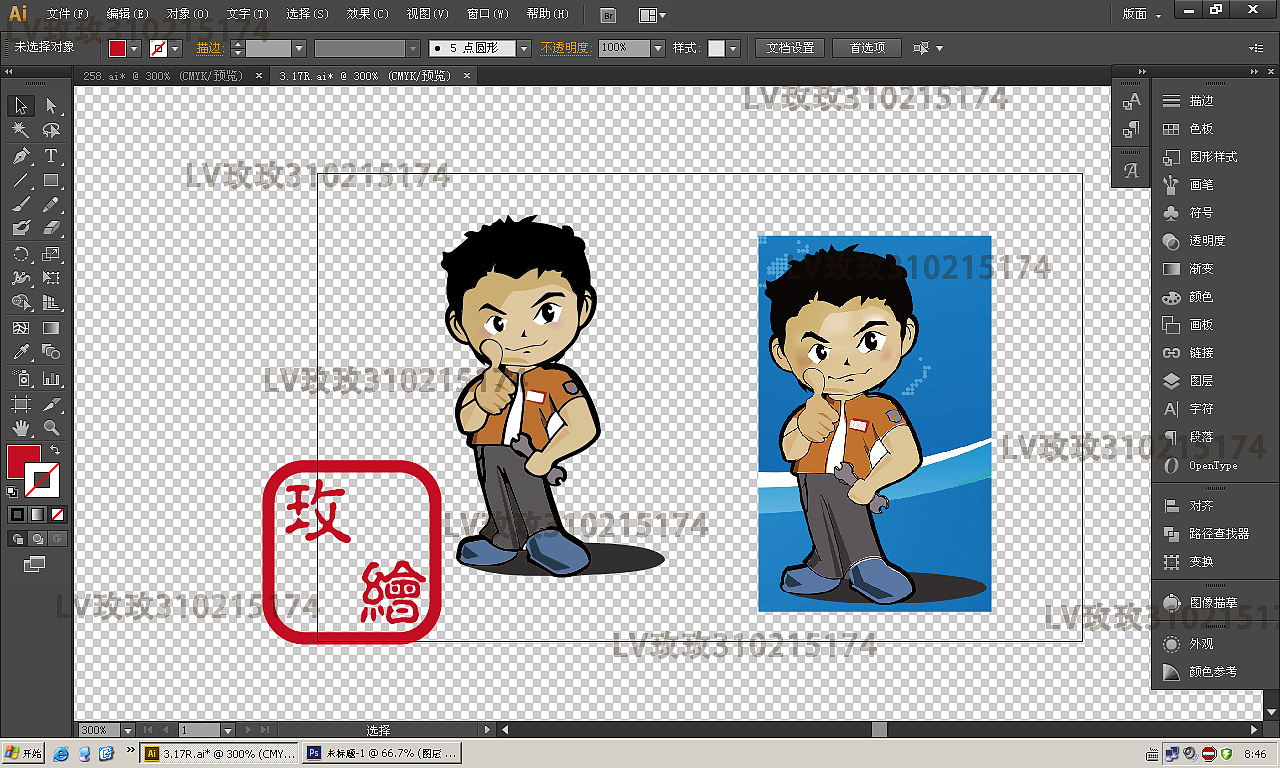The width and height of the screenshot is (1280, 768).
Task: Select the Rotate tool
Action: coord(21,254)
